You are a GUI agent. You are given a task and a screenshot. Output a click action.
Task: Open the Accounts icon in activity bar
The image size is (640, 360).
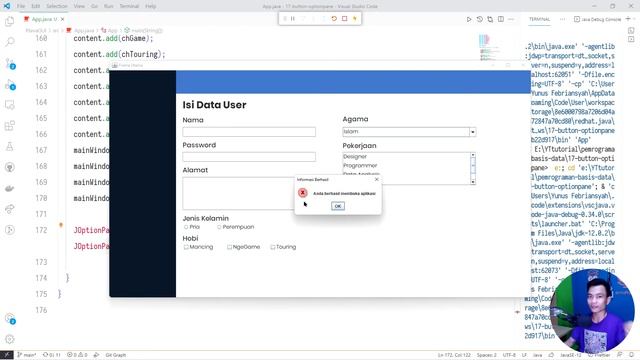(x=9, y=318)
